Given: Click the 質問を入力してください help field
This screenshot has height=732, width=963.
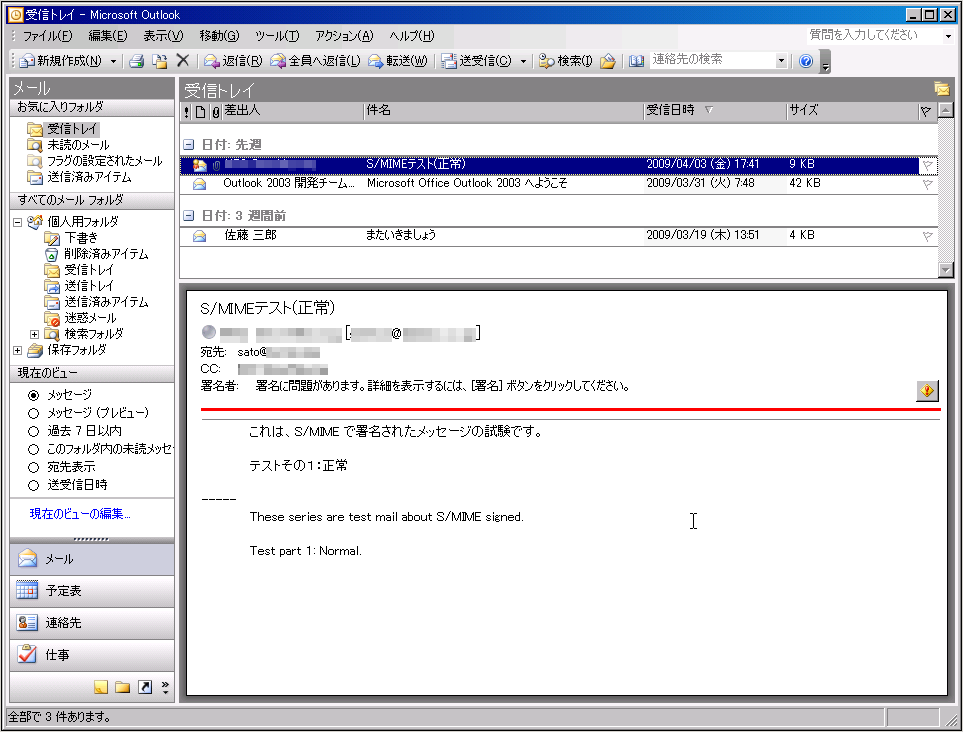Looking at the screenshot, I should 873,35.
